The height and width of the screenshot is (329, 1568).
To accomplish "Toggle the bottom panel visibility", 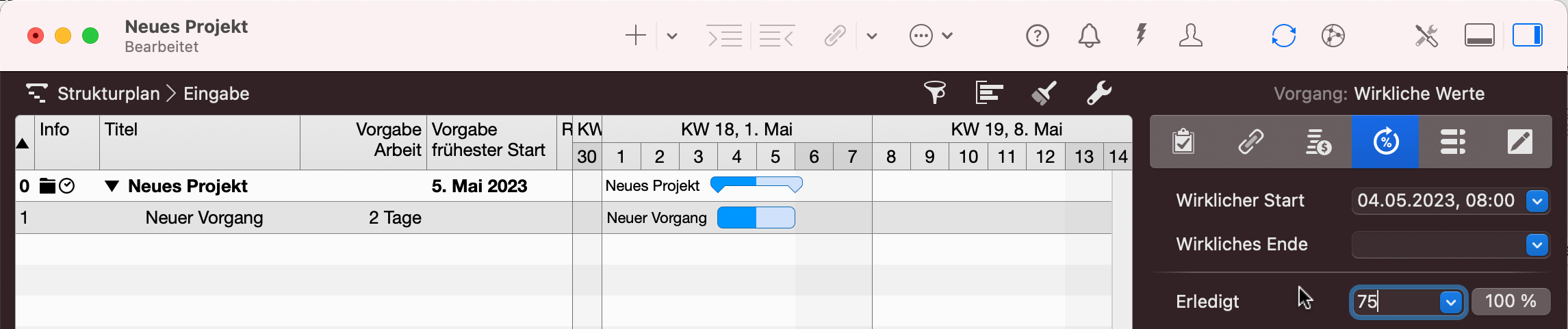I will (x=1479, y=36).
